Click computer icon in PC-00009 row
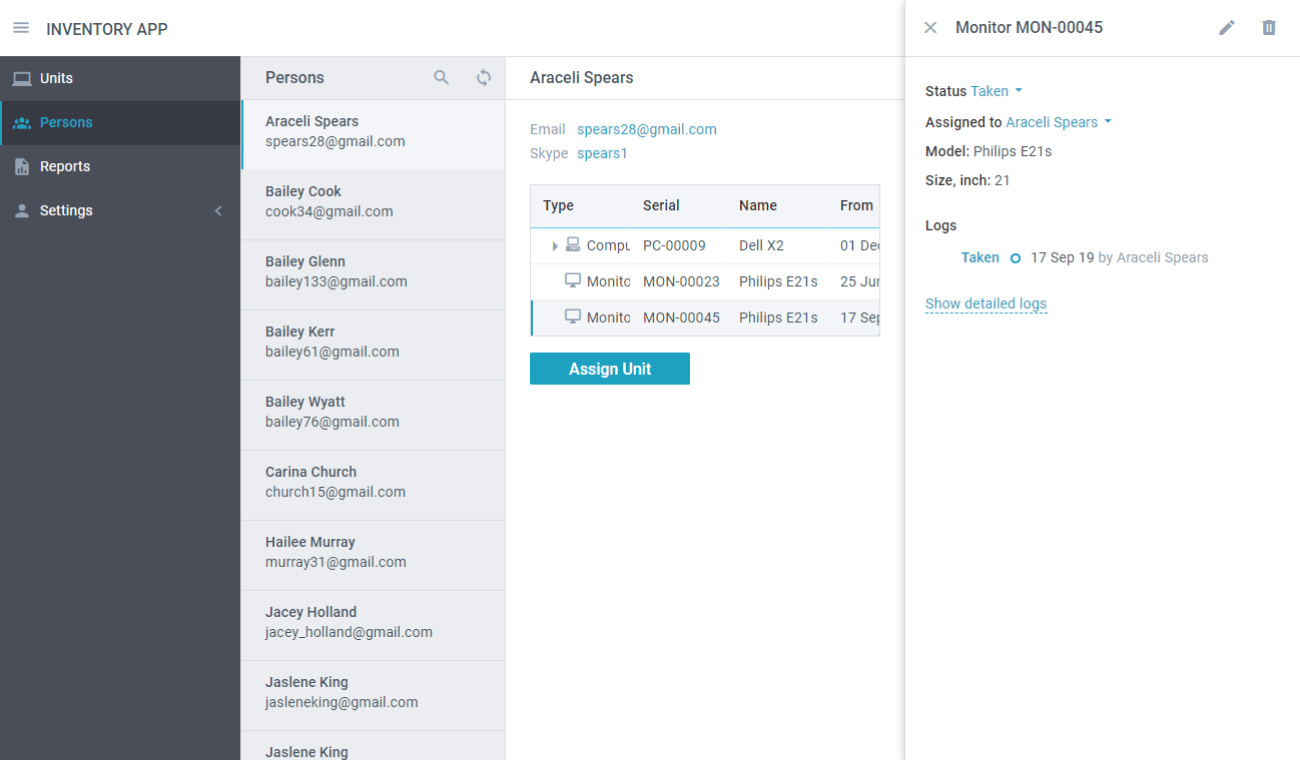The image size is (1300, 760). tap(573, 245)
